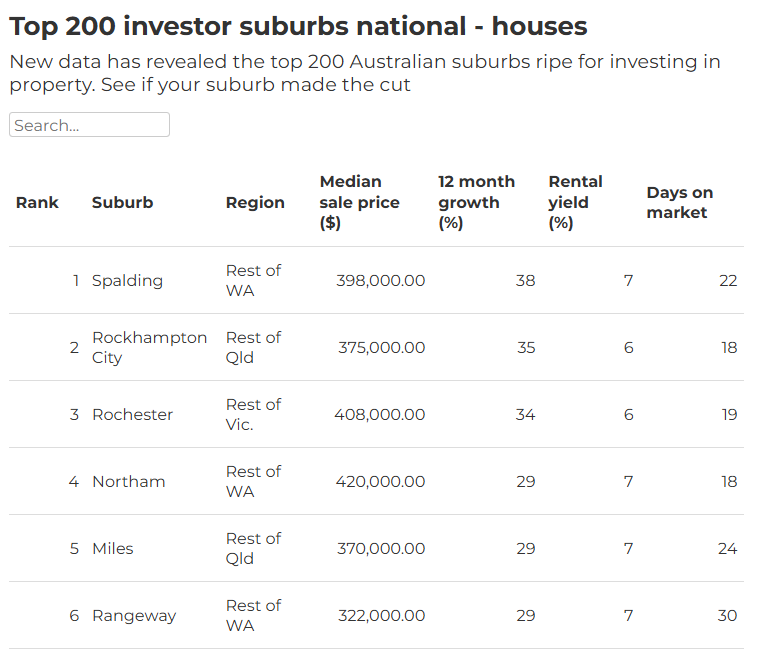Select the Northam suburb cell
Viewport: 765px width, 657px height.
pos(128,482)
